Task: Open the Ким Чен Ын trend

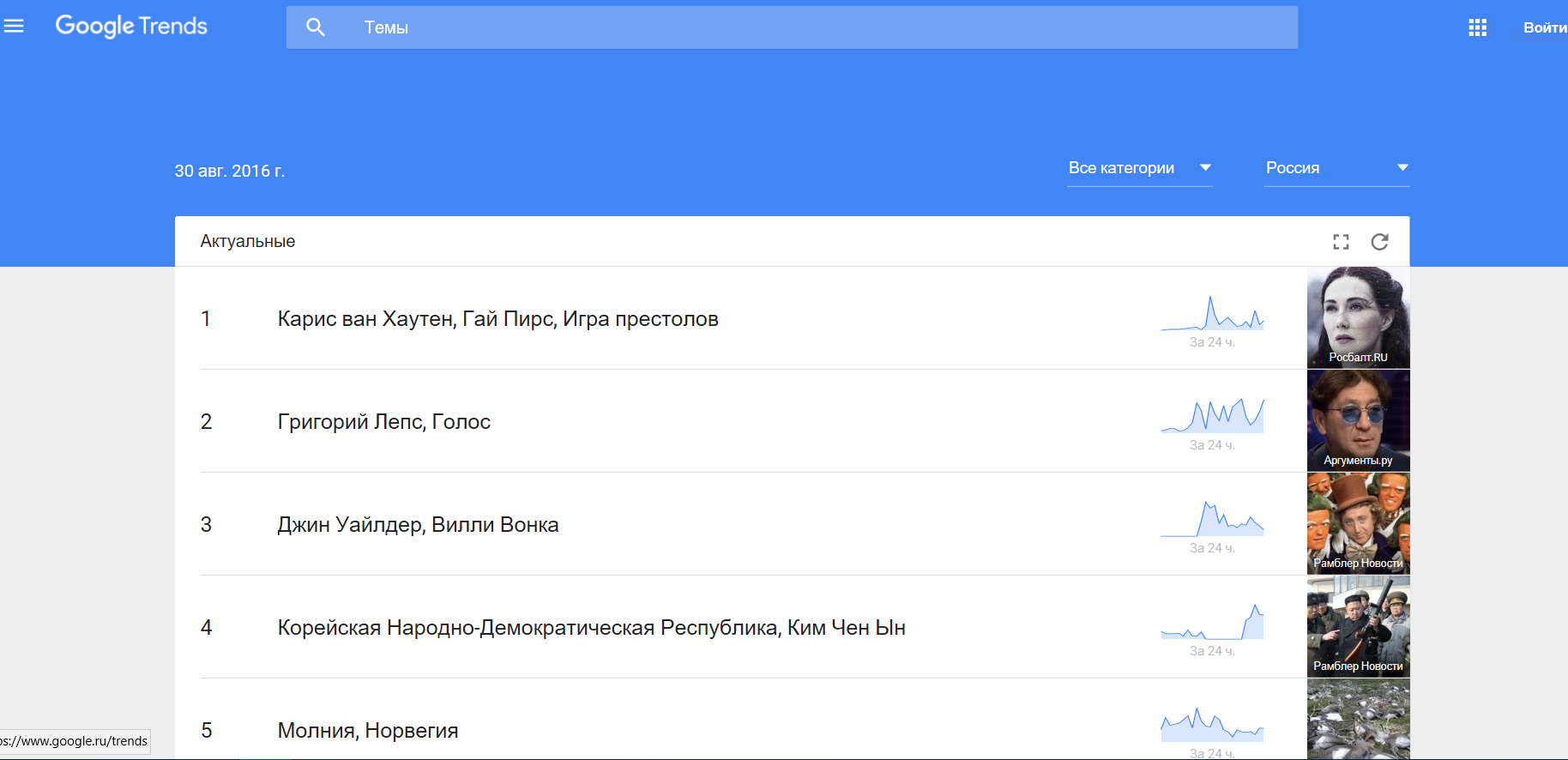Action: tap(591, 628)
